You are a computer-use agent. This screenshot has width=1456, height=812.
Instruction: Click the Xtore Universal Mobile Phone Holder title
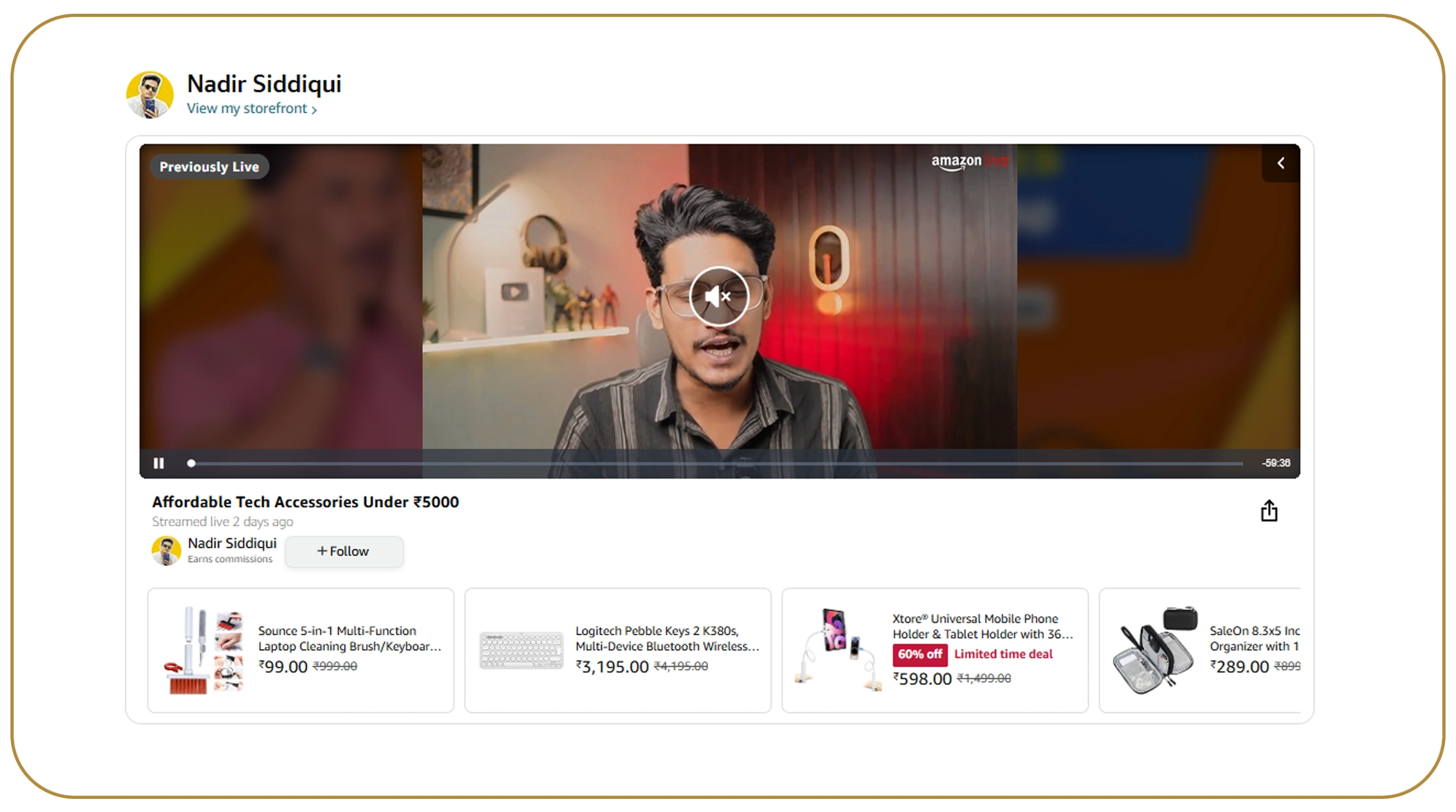(x=982, y=626)
